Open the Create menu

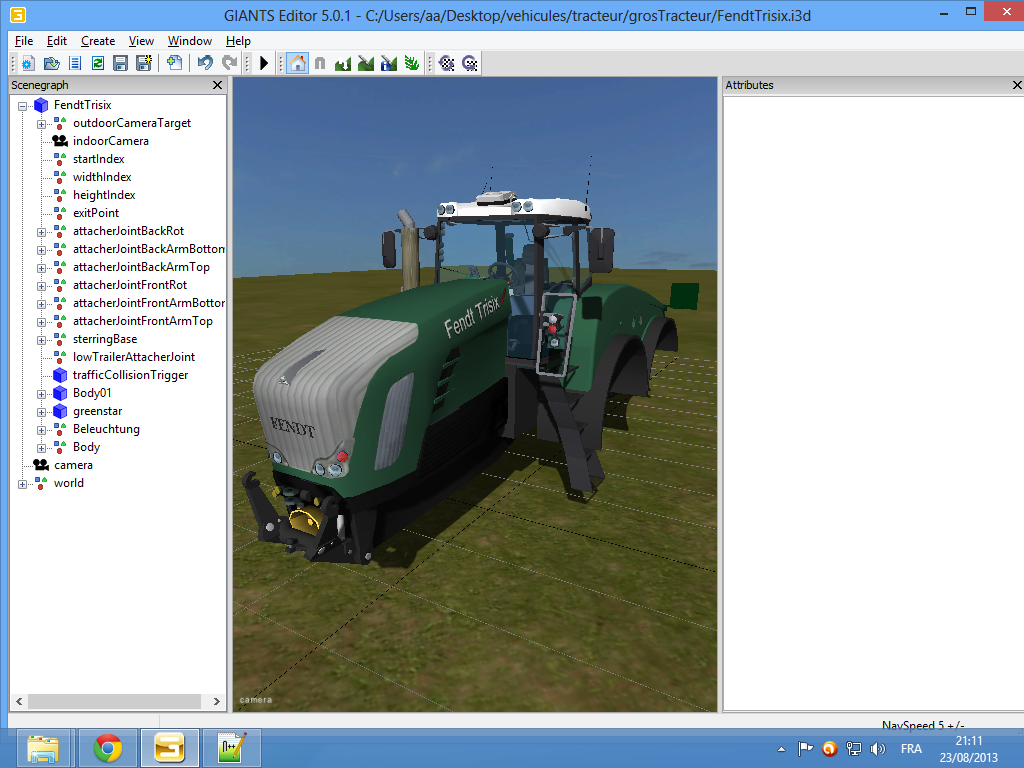98,40
